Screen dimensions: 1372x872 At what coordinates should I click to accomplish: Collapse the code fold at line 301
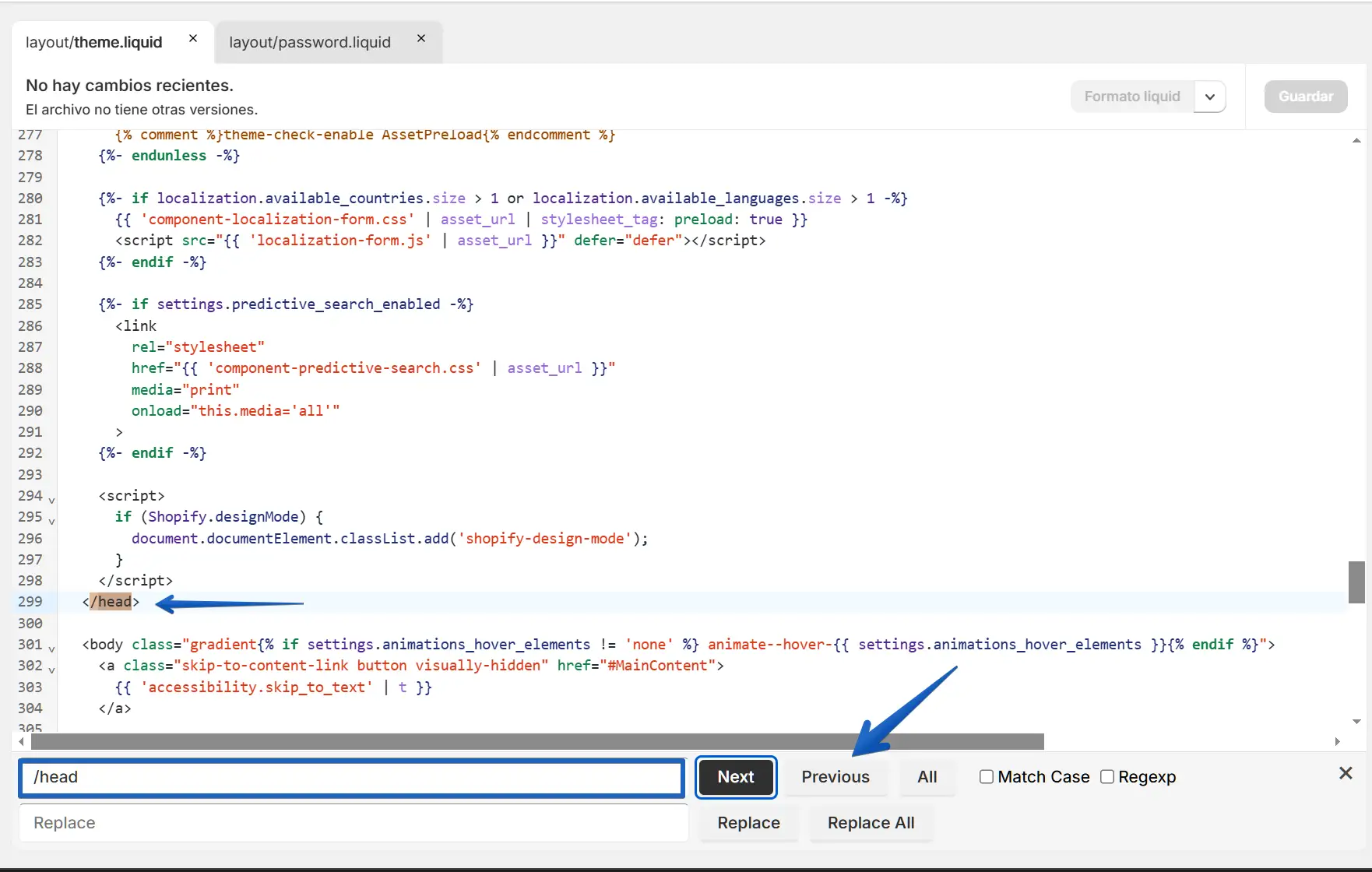point(51,649)
